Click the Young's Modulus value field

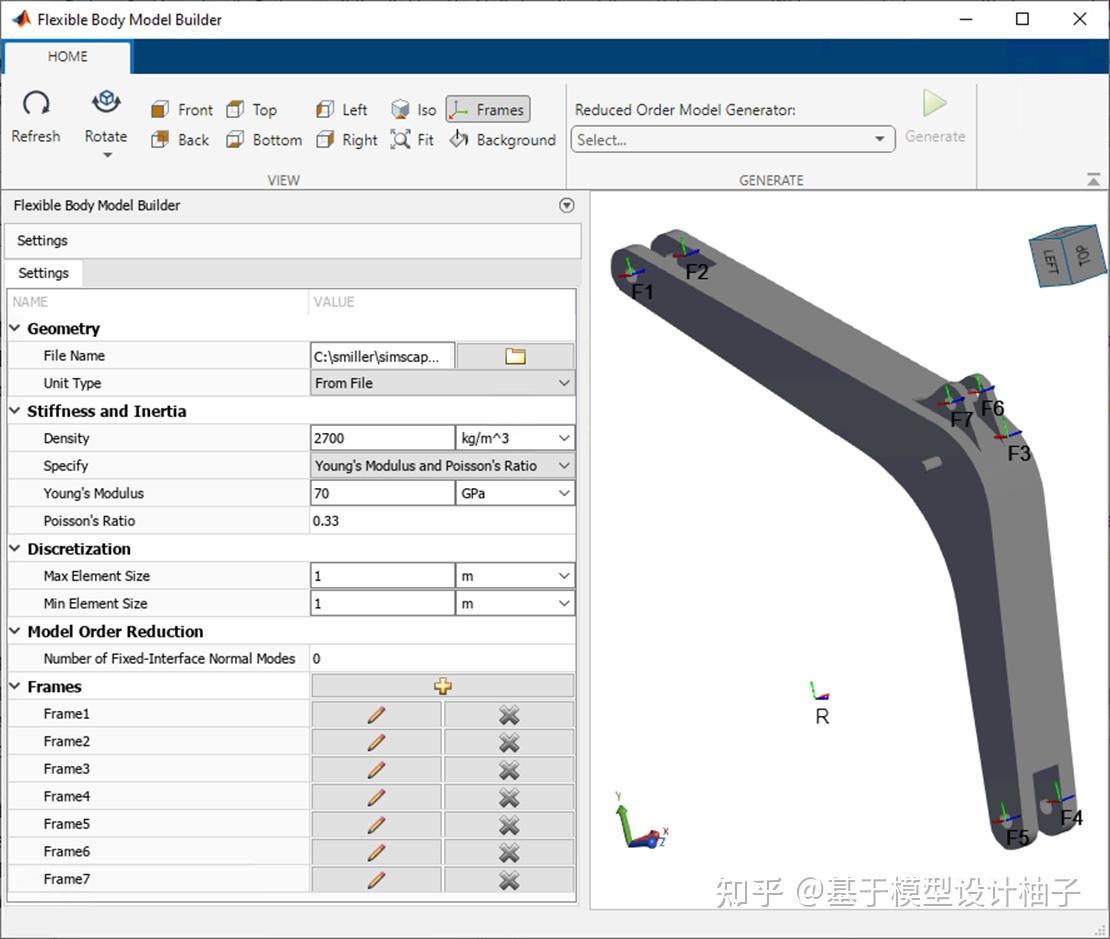tap(382, 493)
